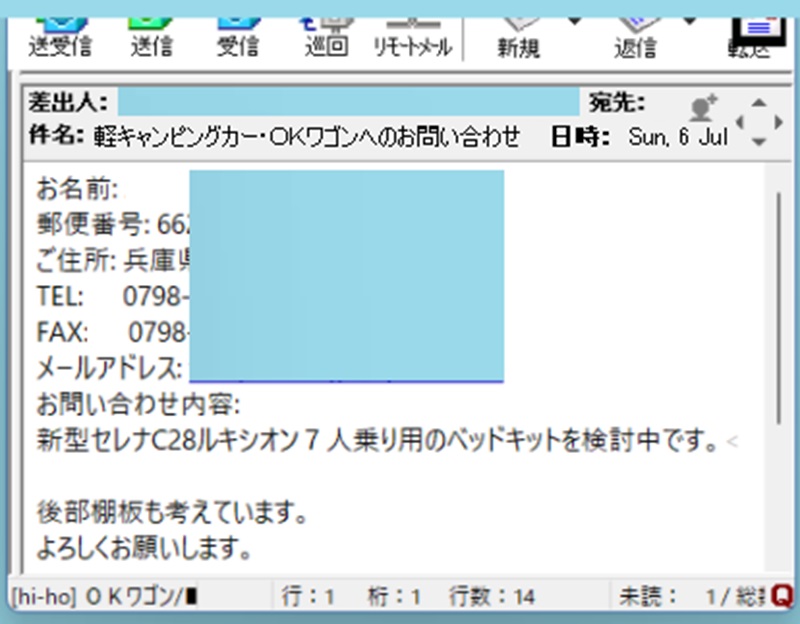Reply to the message with 返信
This screenshot has height=624, width=800.
click(x=633, y=30)
